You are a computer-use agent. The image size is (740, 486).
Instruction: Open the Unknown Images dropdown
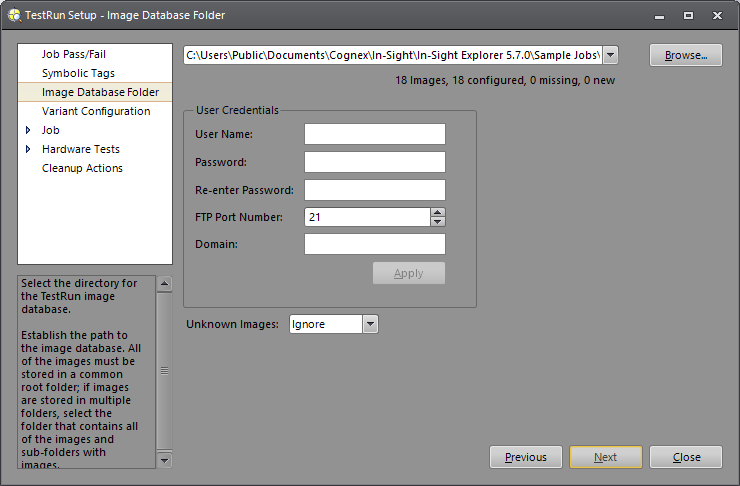[x=370, y=324]
